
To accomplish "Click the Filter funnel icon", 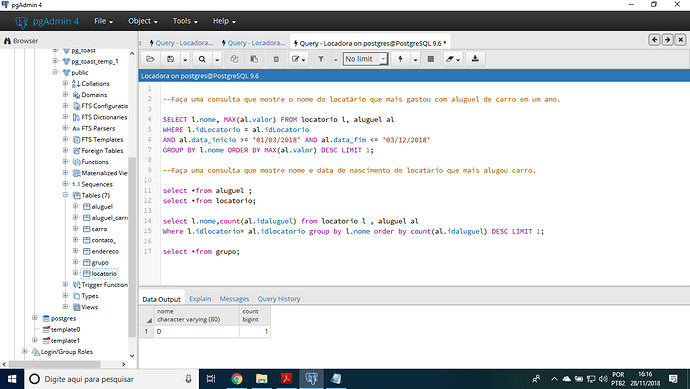I will click(x=321, y=59).
